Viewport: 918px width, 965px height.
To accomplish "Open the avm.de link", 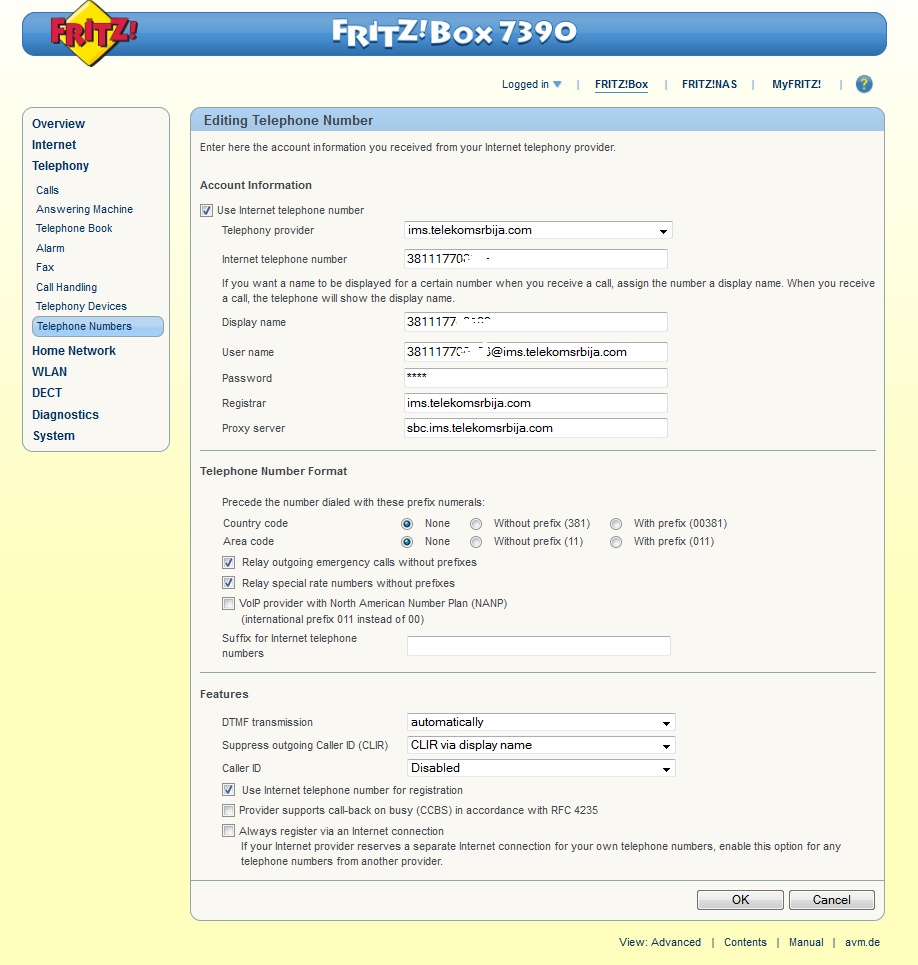I will [862, 942].
